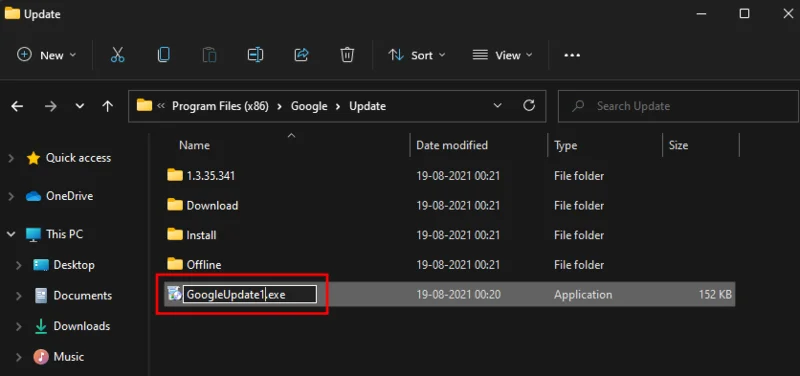The image size is (800, 376).
Task: Sort by the Name column header
Action: point(194,145)
